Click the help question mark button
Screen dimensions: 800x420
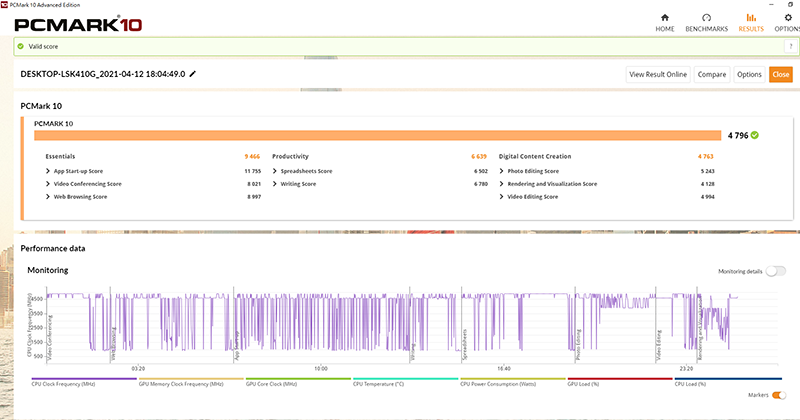pyautogui.click(x=790, y=46)
